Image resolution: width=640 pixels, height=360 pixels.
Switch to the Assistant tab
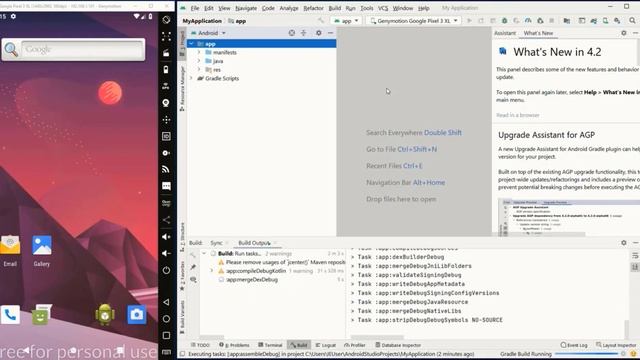(505, 33)
